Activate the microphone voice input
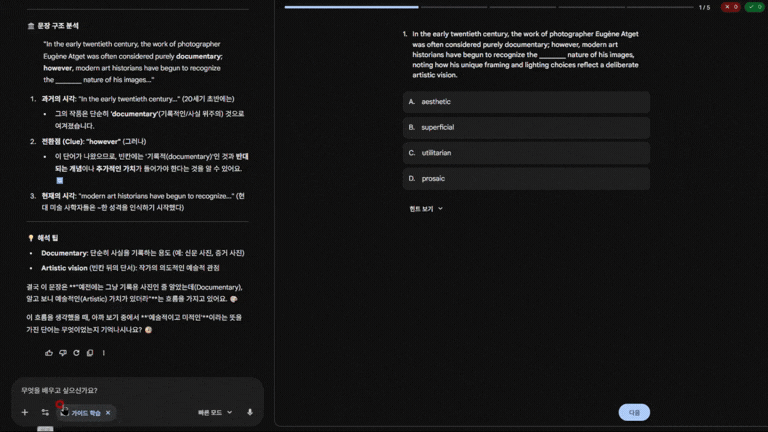The height and width of the screenshot is (432, 768). click(x=250, y=412)
